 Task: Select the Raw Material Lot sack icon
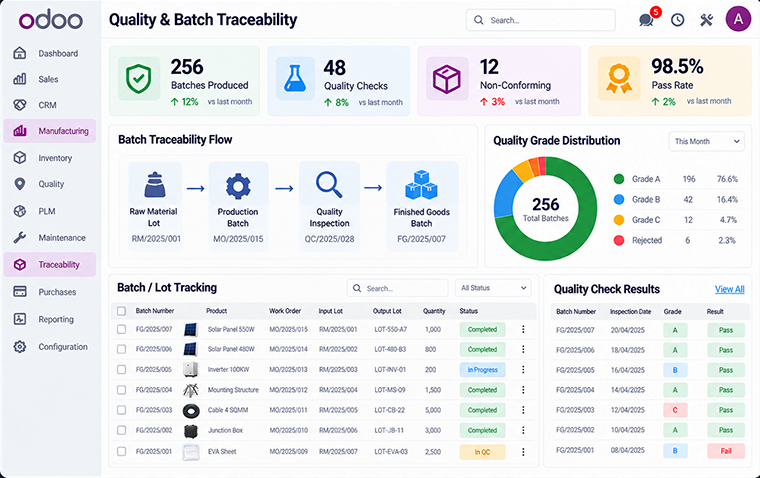pyautogui.click(x=154, y=184)
